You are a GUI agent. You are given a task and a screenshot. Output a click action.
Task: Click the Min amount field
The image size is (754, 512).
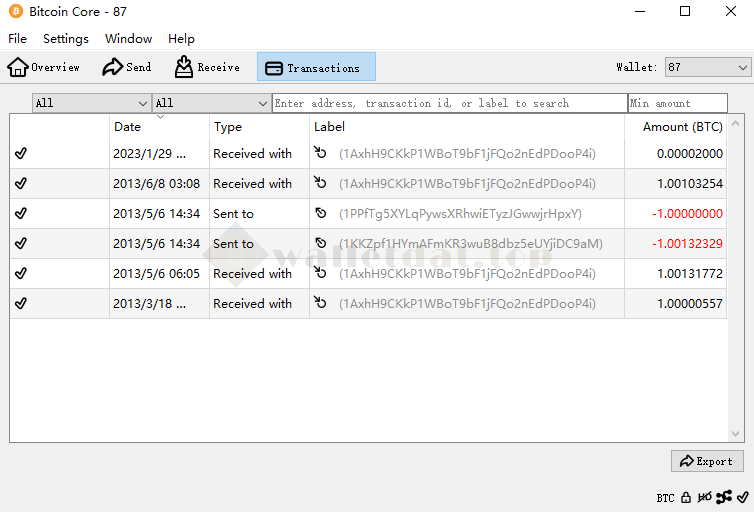pos(677,103)
